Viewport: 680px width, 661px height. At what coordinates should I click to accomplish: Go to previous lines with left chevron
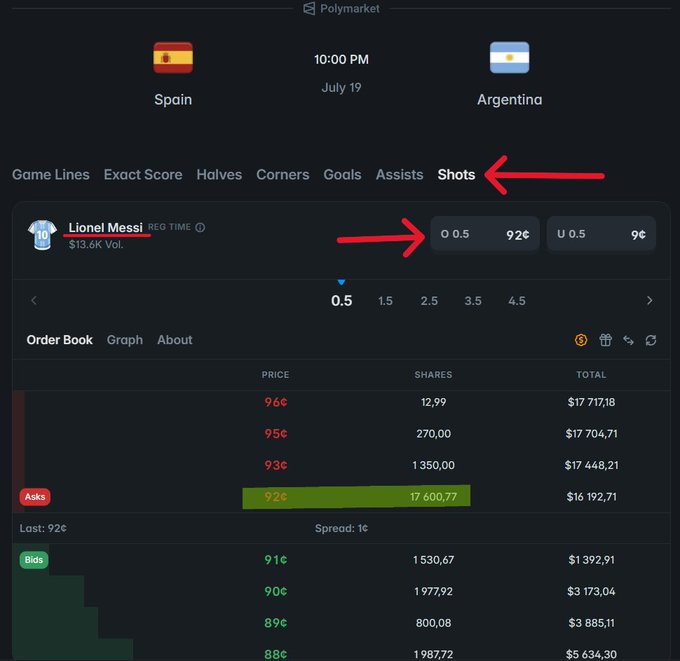34,301
